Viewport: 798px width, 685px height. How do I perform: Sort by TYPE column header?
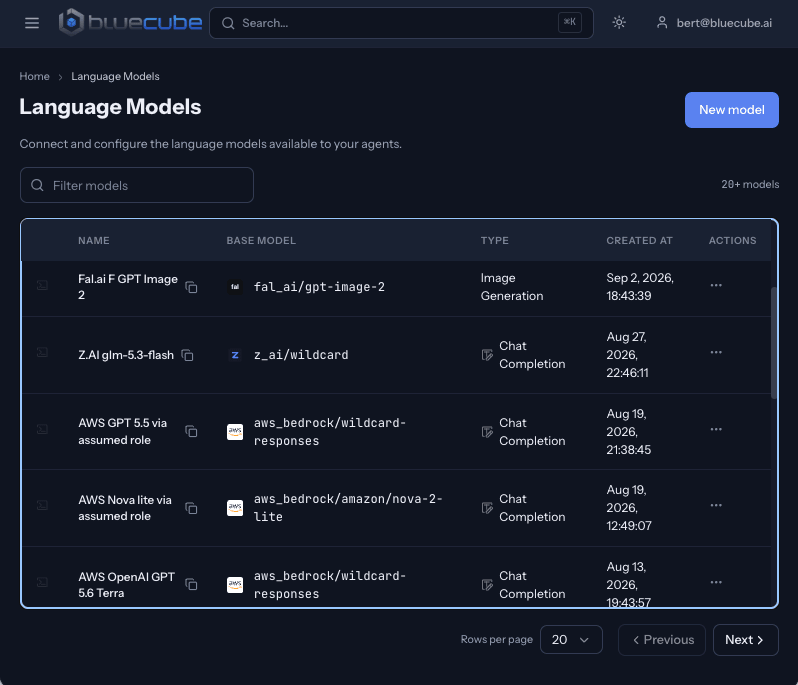pyautogui.click(x=495, y=240)
